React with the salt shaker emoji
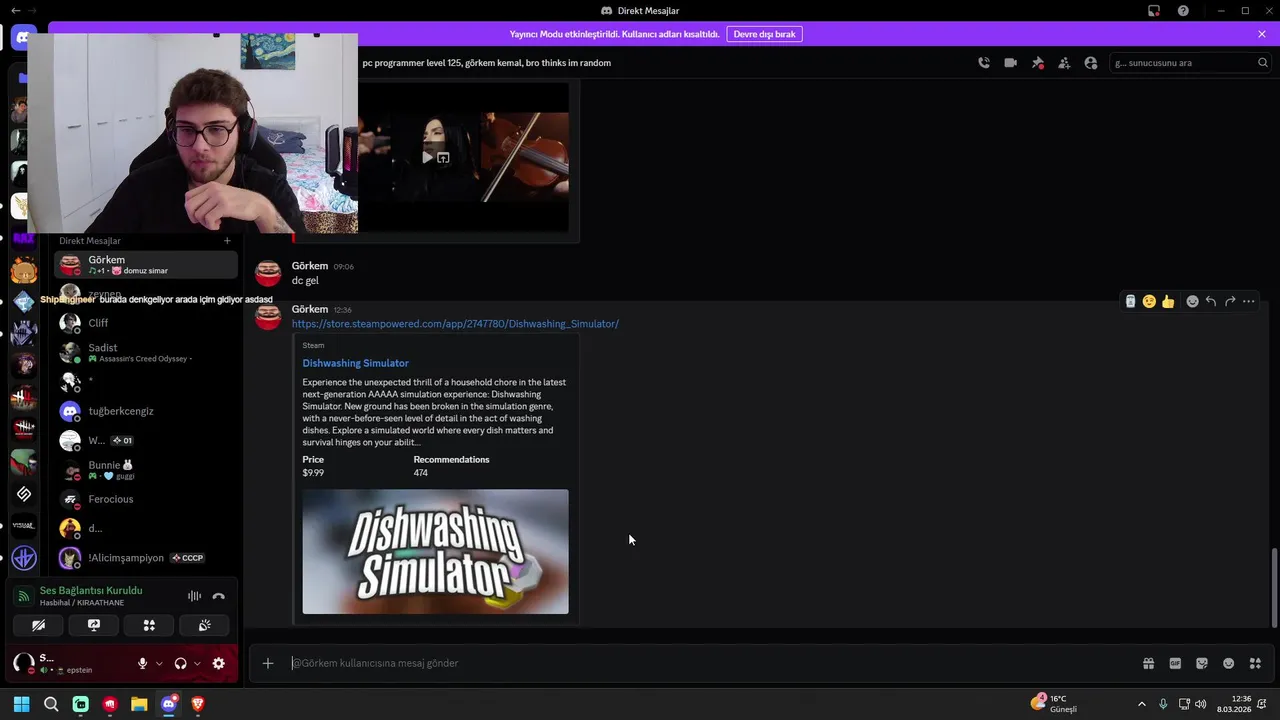Viewport: 1280px width, 720px height. point(1130,301)
